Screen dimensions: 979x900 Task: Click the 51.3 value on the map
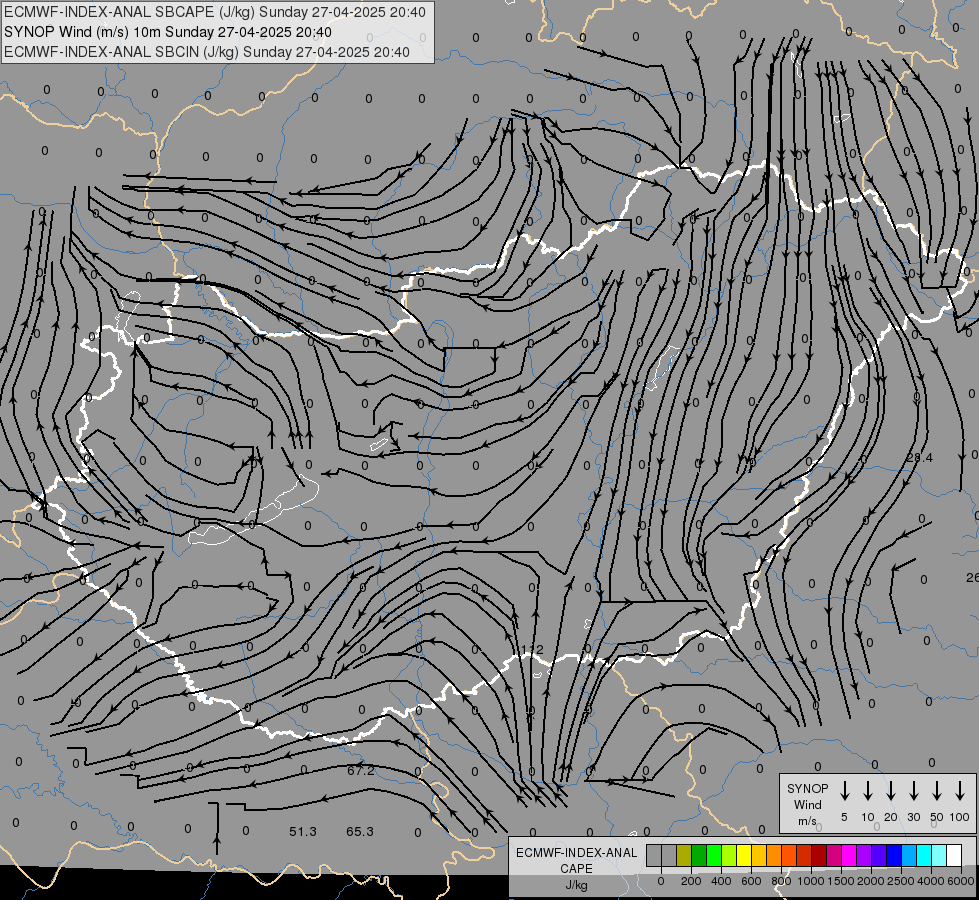pos(303,832)
